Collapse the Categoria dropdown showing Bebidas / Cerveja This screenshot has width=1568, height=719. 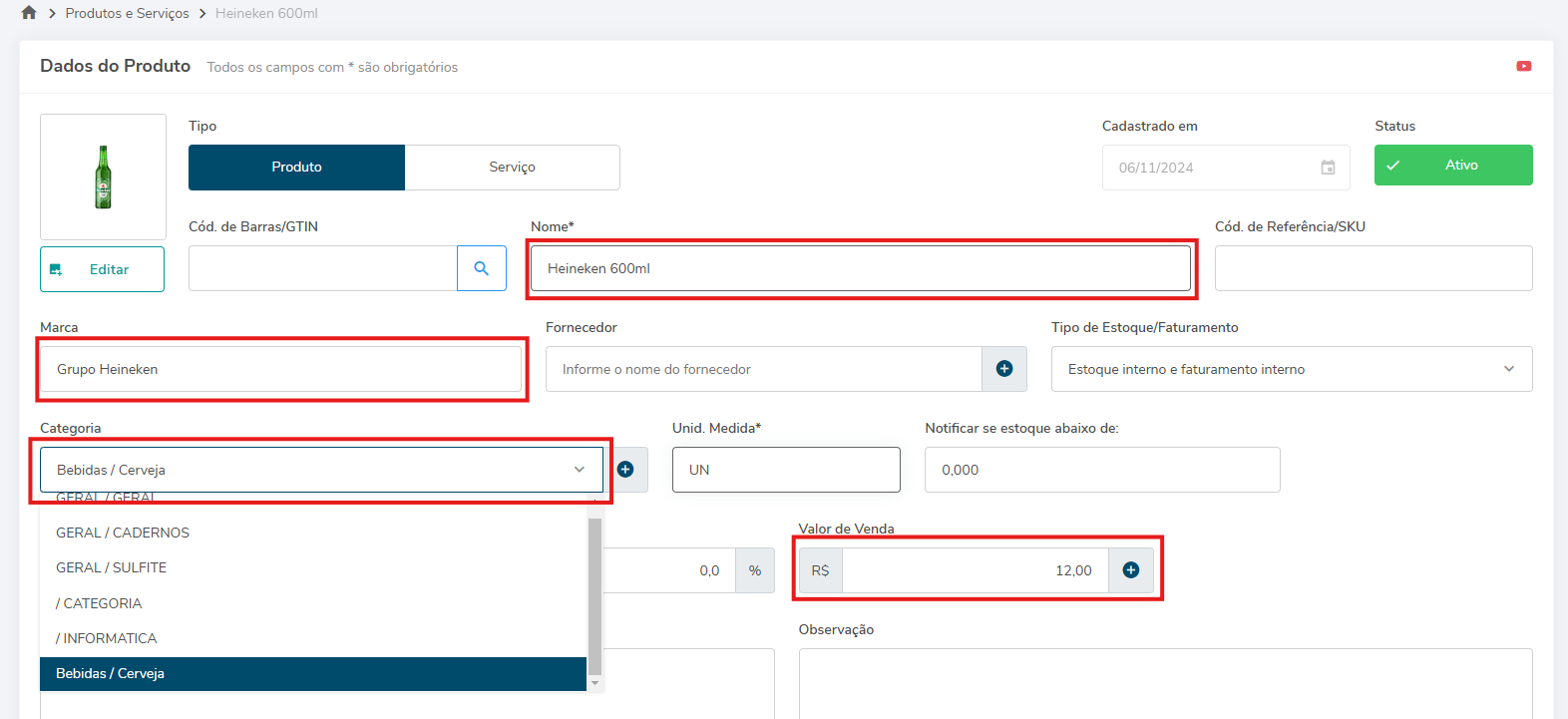tap(321, 470)
